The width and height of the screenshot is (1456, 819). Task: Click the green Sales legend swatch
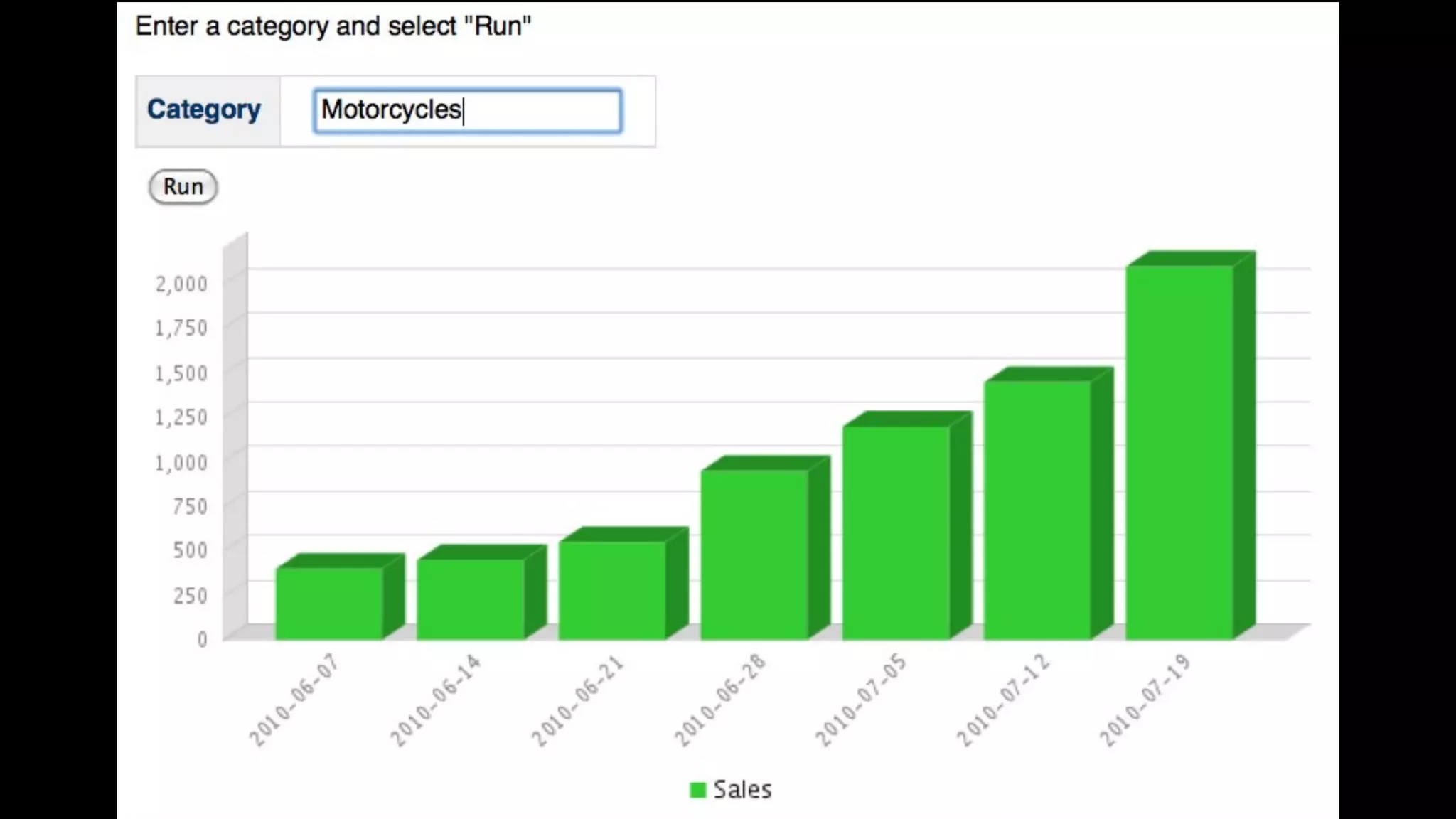coord(697,790)
